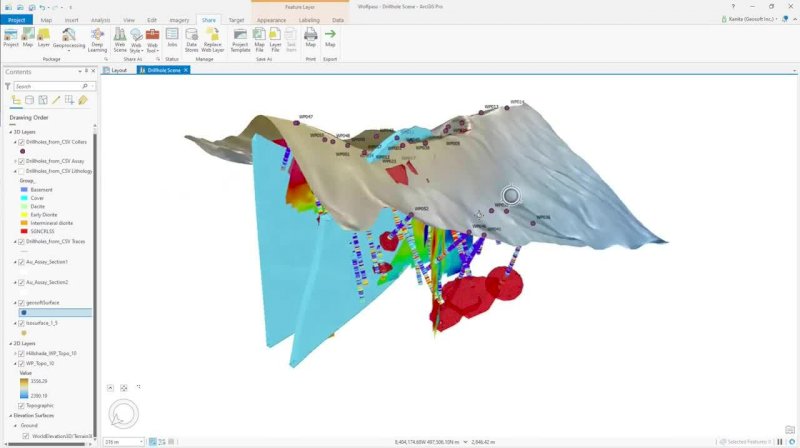Click the Contents search field
800x448 pixels.
coord(49,86)
